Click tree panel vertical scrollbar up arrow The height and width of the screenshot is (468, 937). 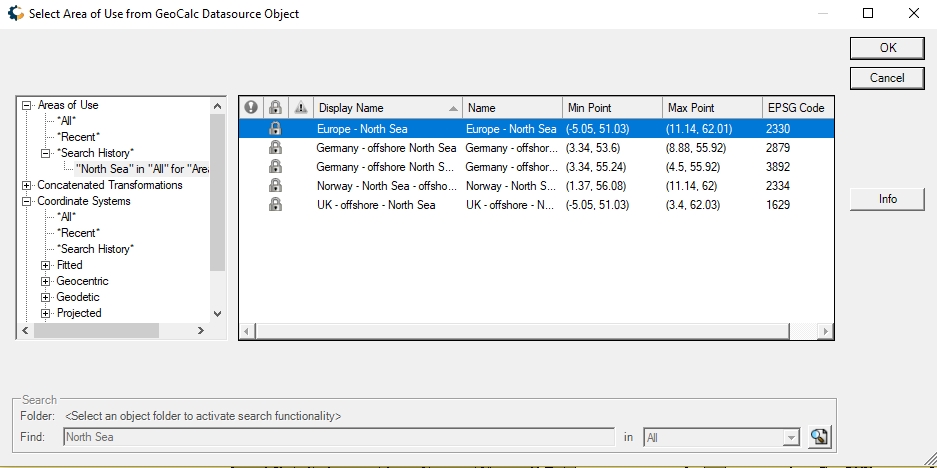218,106
